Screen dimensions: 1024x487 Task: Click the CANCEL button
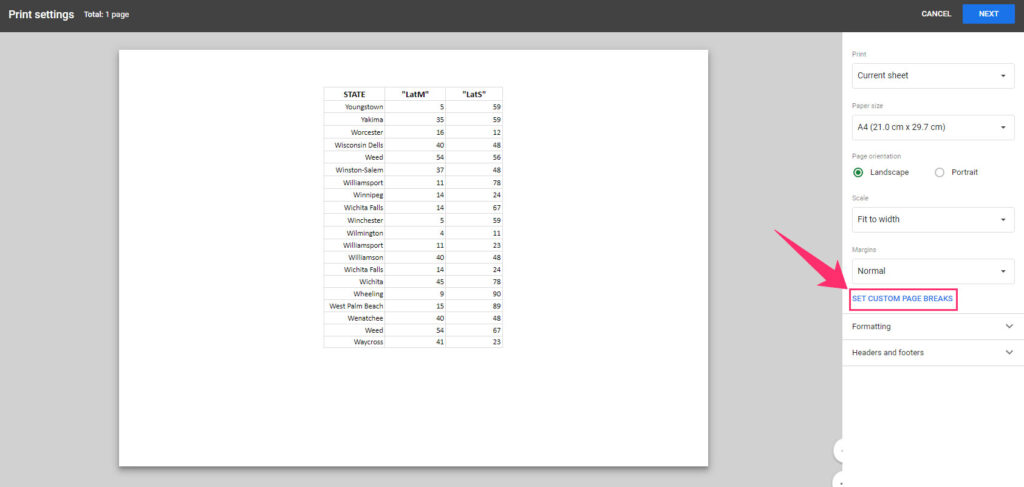(x=936, y=14)
